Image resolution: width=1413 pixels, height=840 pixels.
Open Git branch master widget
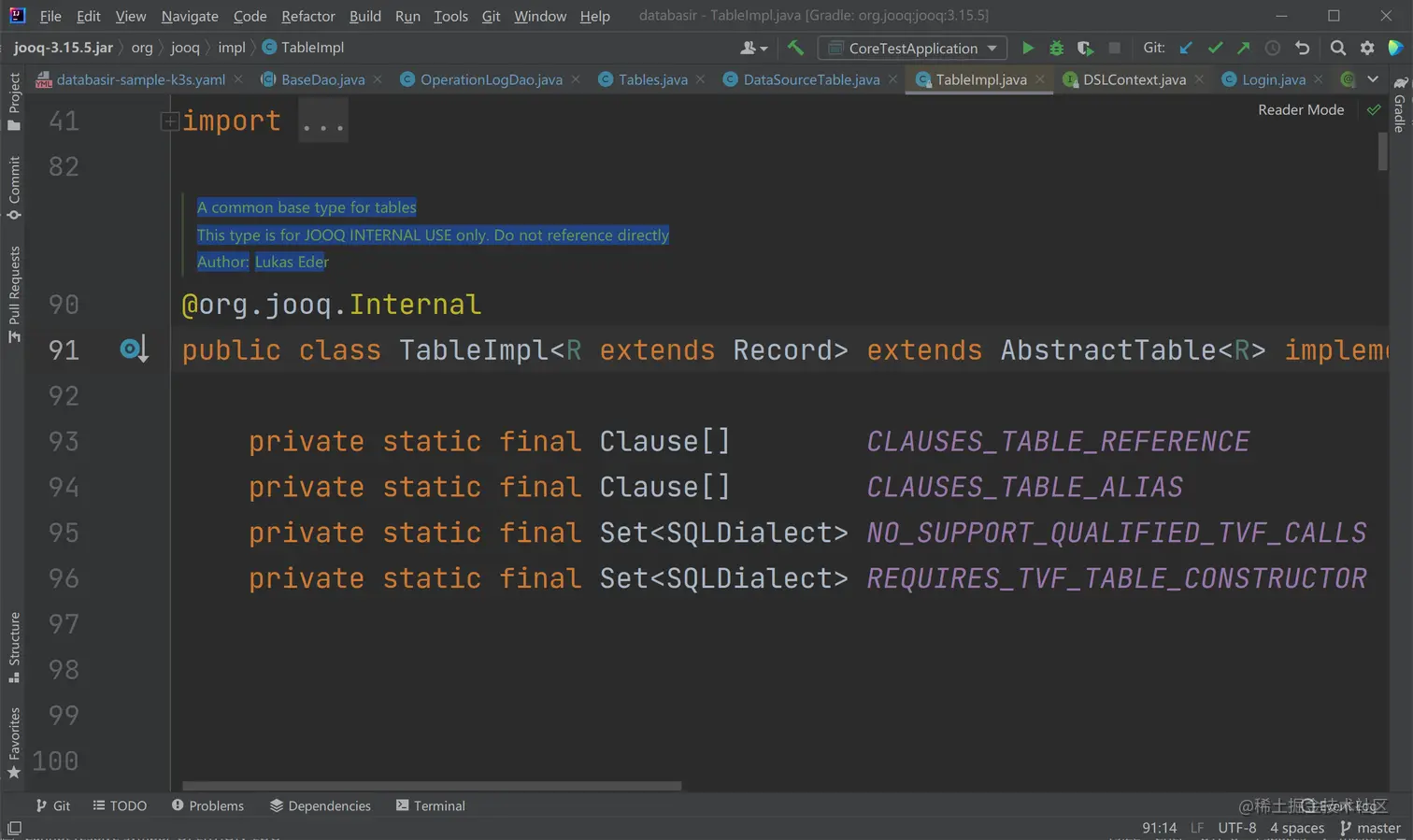[1370, 828]
